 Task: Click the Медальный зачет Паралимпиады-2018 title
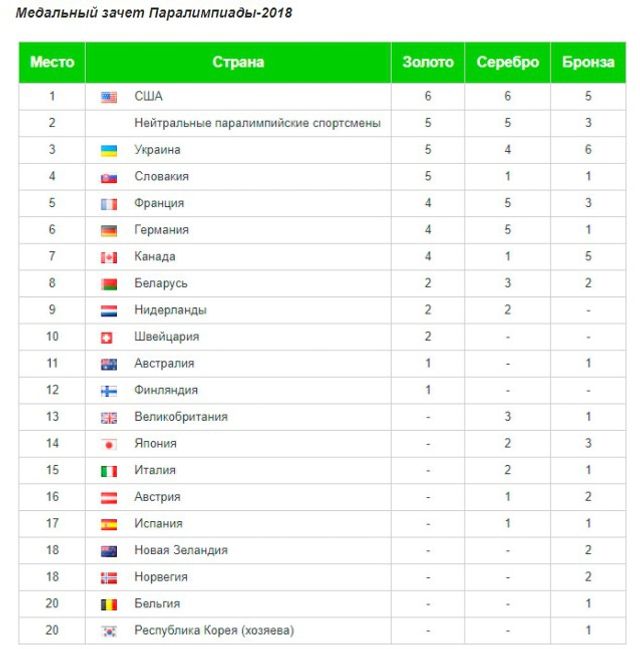click(x=155, y=14)
